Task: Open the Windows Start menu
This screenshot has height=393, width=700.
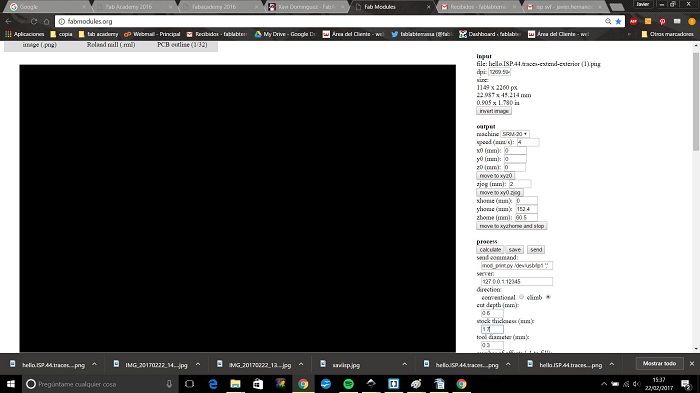Action: [11, 384]
